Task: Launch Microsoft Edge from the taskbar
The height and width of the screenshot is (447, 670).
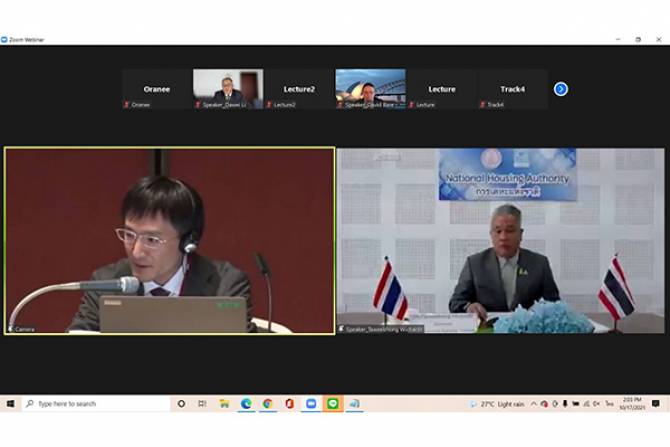Action: 246,404
